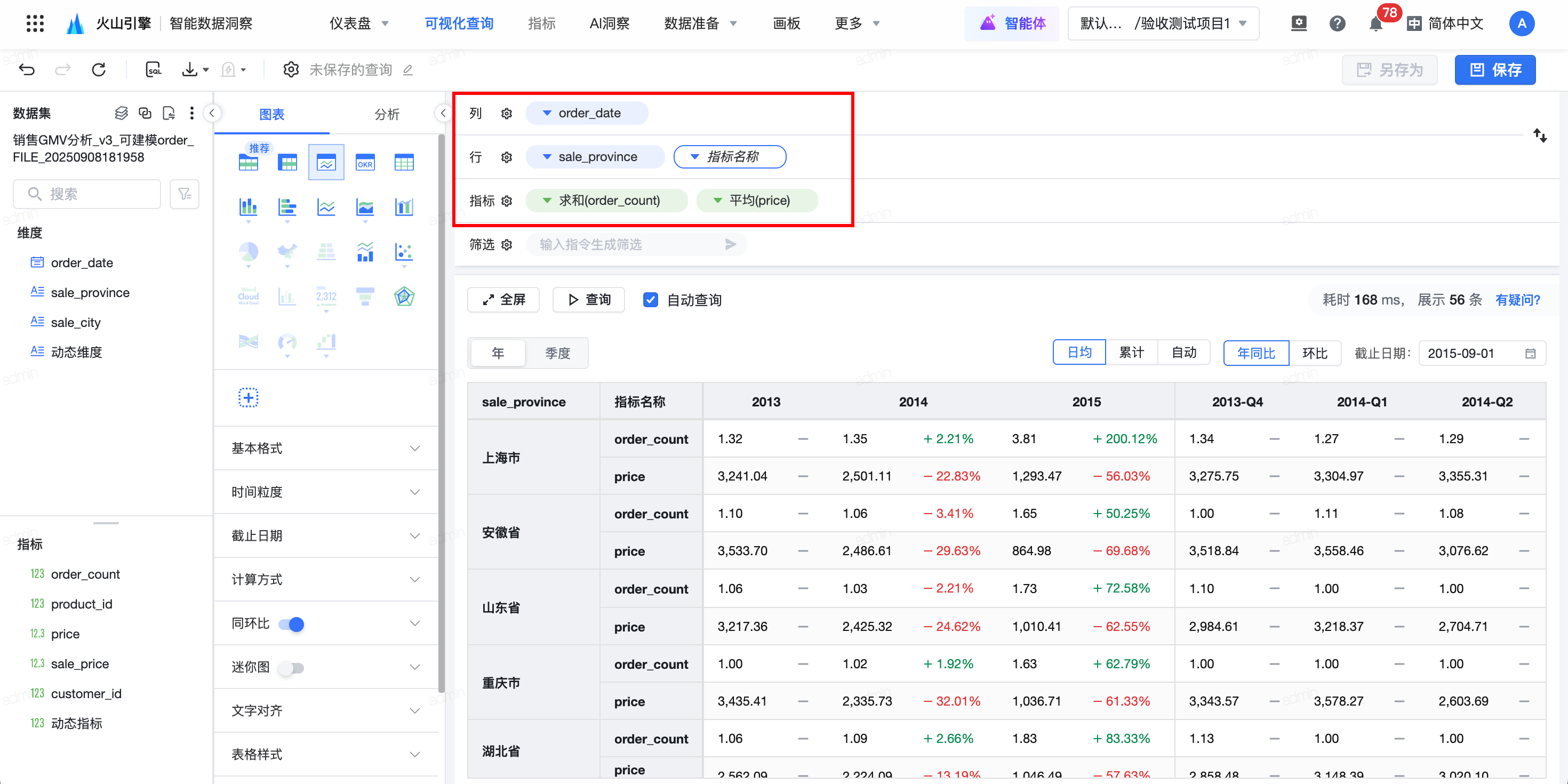Click the notification bell icon
This screenshot has height=784, width=1568.
pos(1375,24)
